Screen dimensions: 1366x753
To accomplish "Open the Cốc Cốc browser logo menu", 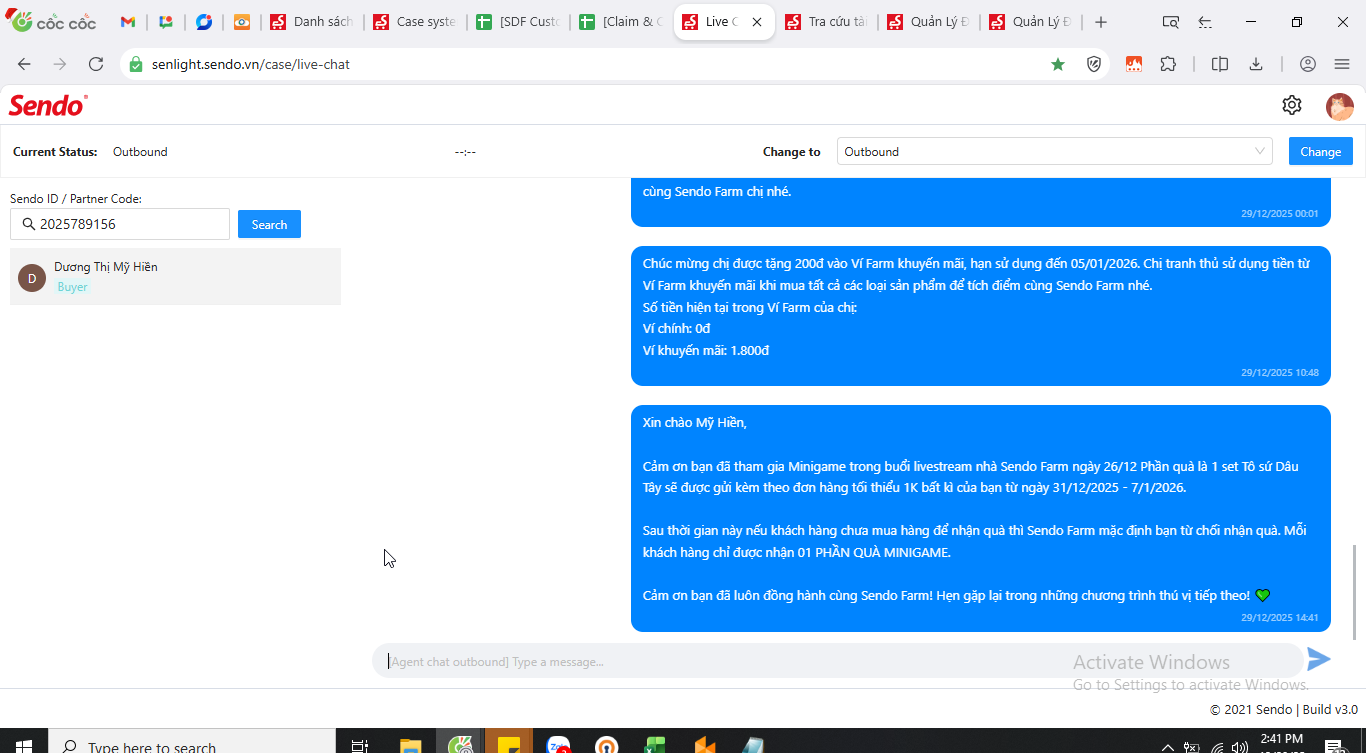I will pyautogui.click(x=53, y=22).
